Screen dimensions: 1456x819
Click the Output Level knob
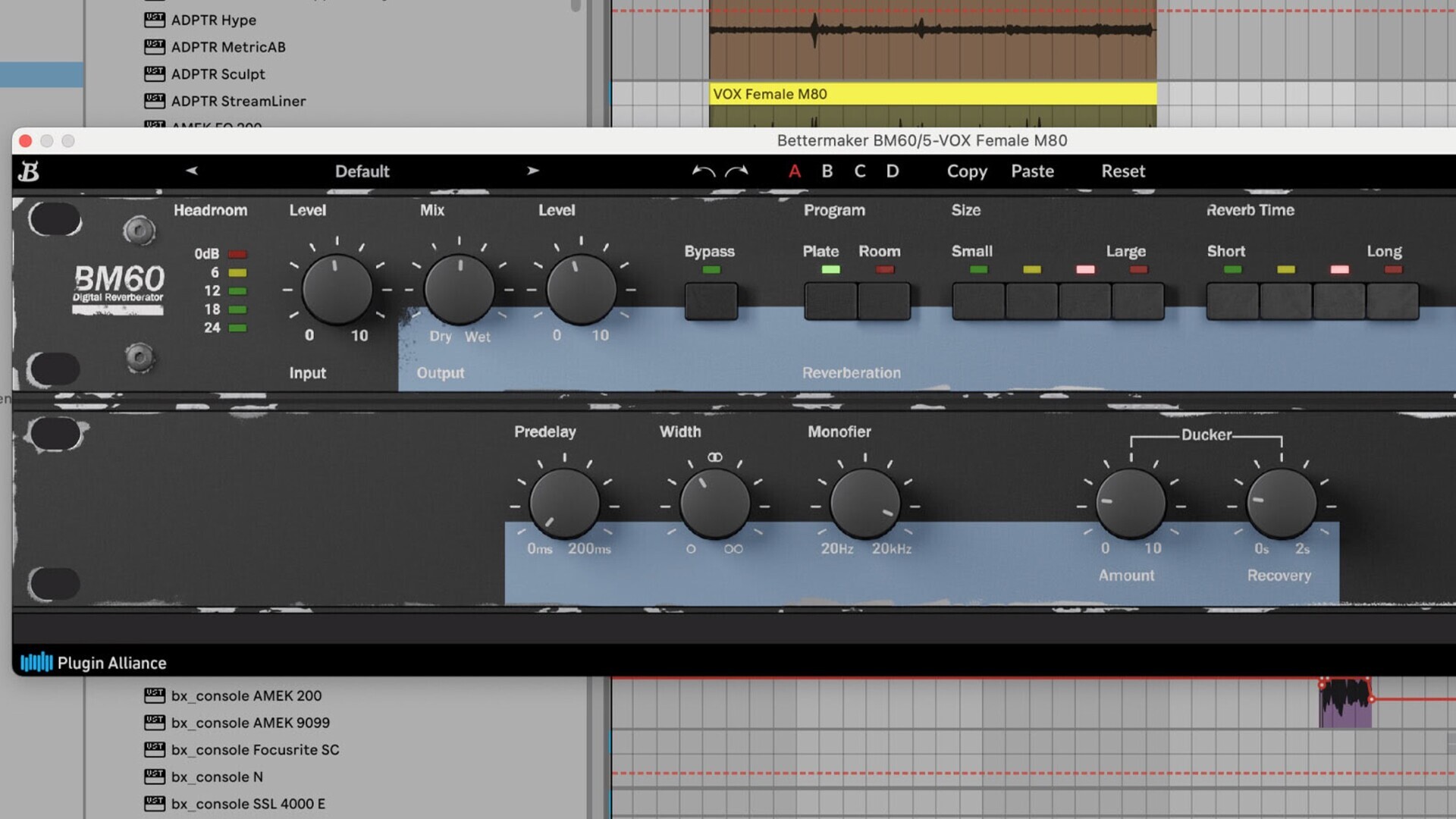581,290
